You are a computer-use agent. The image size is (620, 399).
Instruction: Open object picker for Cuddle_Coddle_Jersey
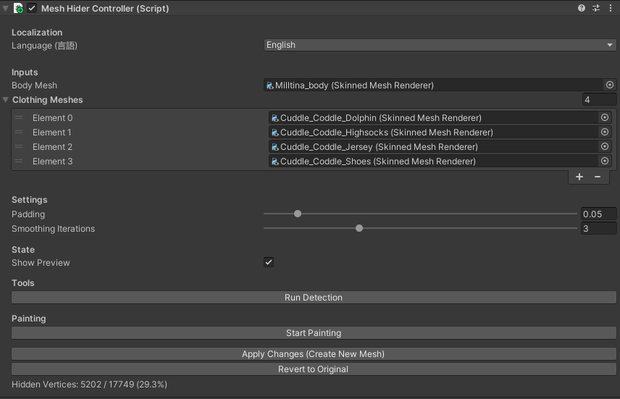coord(605,147)
